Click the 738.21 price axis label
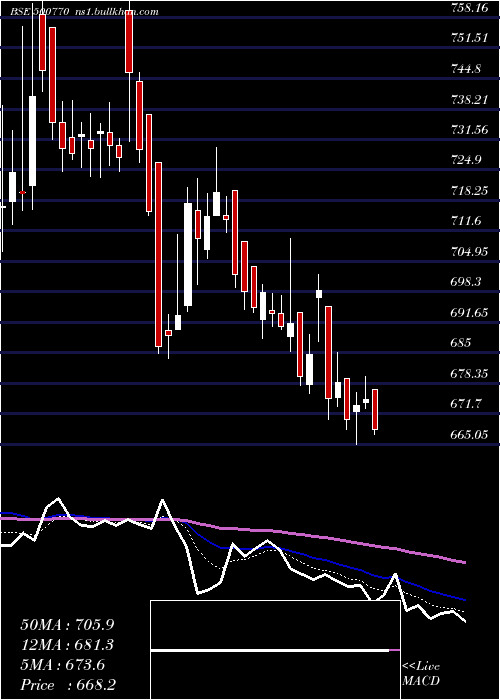Image resolution: width=500 pixels, height=700 pixels. [471, 99]
